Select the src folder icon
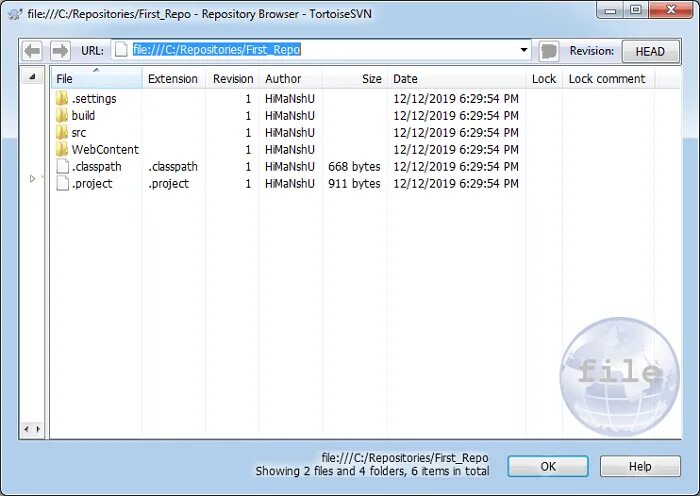Image resolution: width=700 pixels, height=496 pixels. tap(62, 132)
